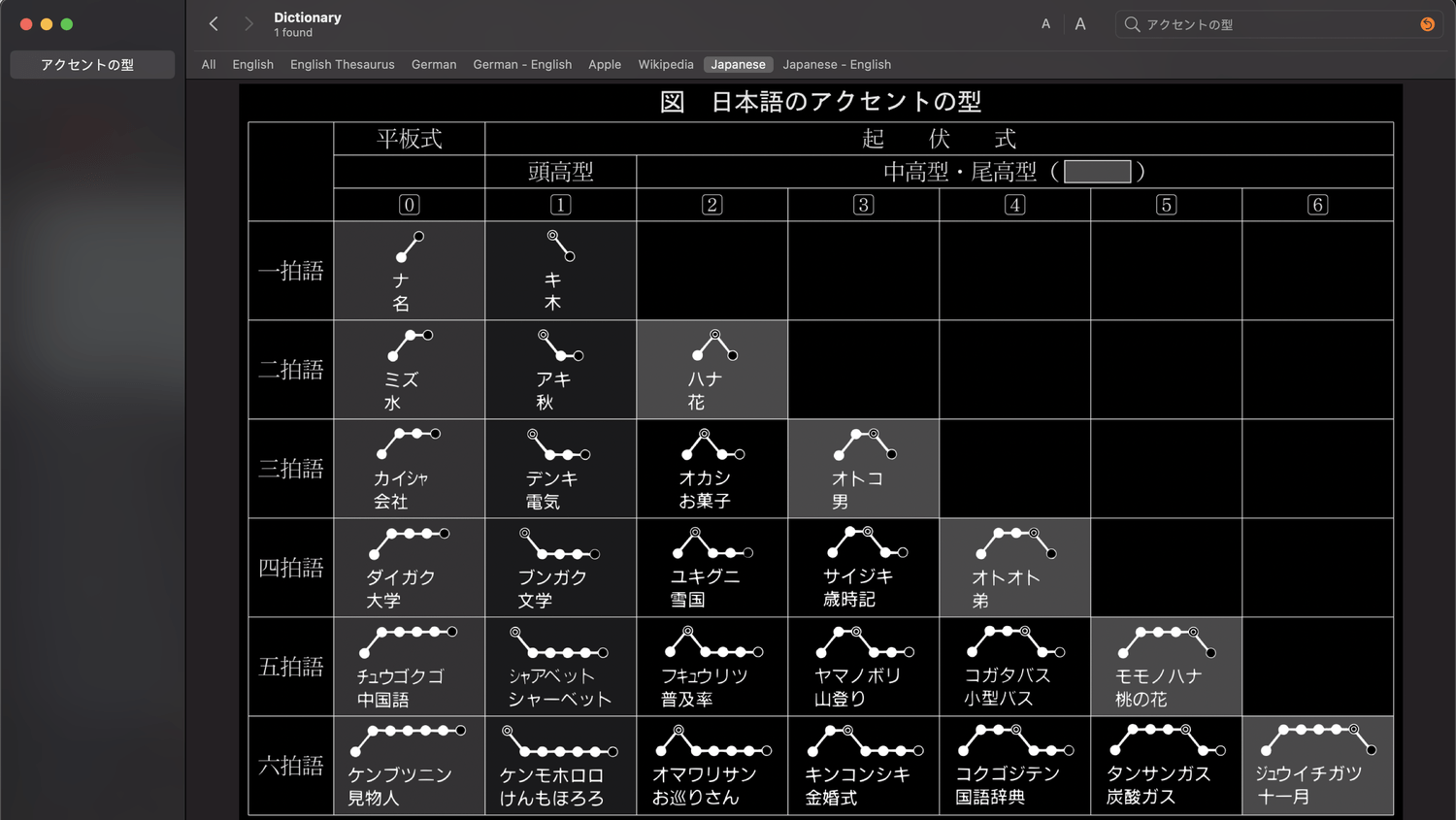The image size is (1456, 820).
Task: Select the German dictionary tab
Action: (x=434, y=64)
